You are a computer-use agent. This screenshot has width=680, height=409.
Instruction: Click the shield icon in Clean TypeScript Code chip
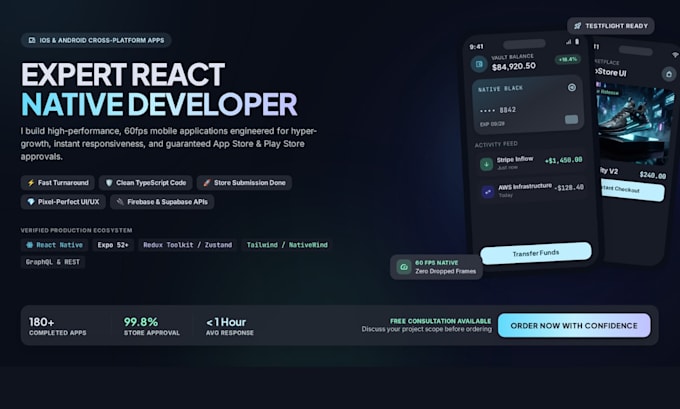pyautogui.click(x=109, y=183)
